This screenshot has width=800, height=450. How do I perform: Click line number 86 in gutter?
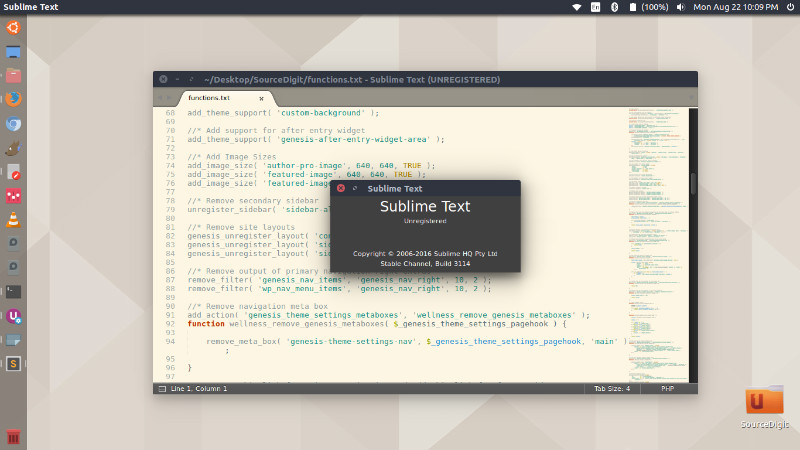point(170,271)
